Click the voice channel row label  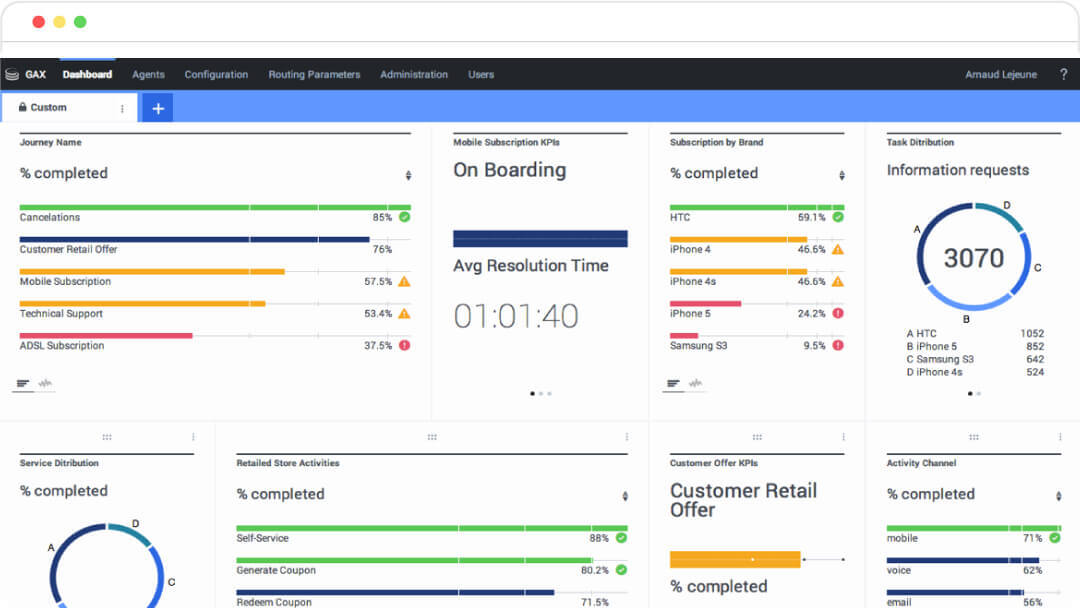click(x=899, y=570)
